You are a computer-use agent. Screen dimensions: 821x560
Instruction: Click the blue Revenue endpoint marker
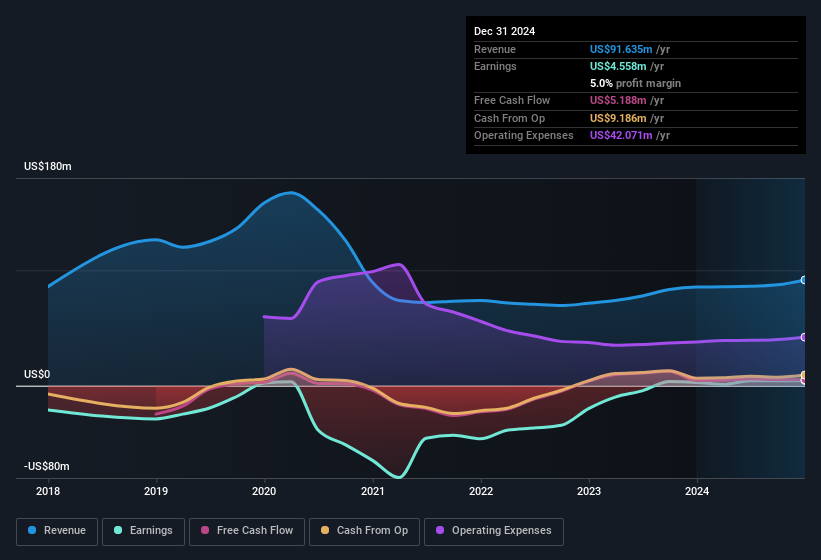tap(804, 281)
